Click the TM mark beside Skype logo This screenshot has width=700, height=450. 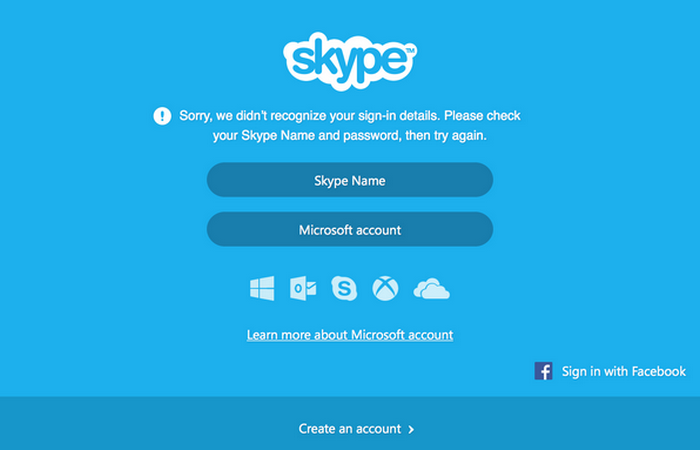point(410,49)
